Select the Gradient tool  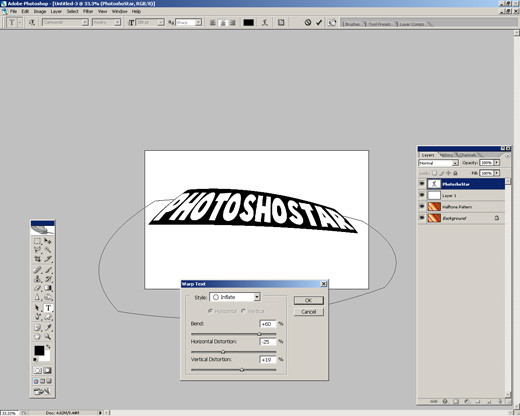click(48, 288)
